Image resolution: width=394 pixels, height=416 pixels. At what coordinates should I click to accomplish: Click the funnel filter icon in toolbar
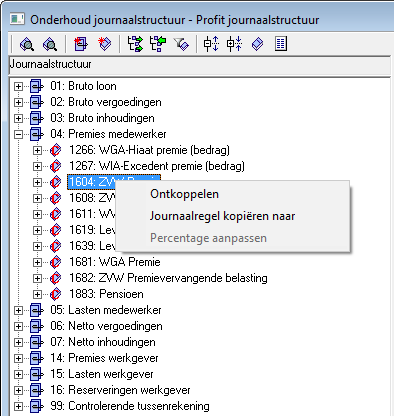pos(181,44)
